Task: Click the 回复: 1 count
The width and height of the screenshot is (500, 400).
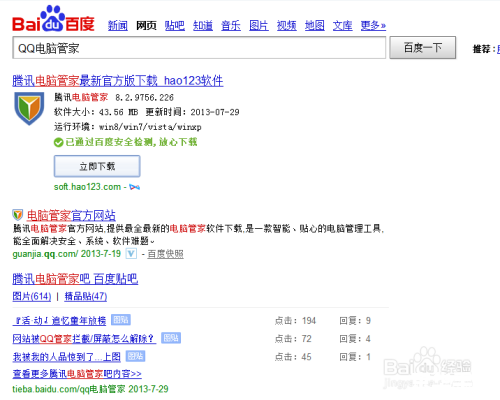Action: 355,357
